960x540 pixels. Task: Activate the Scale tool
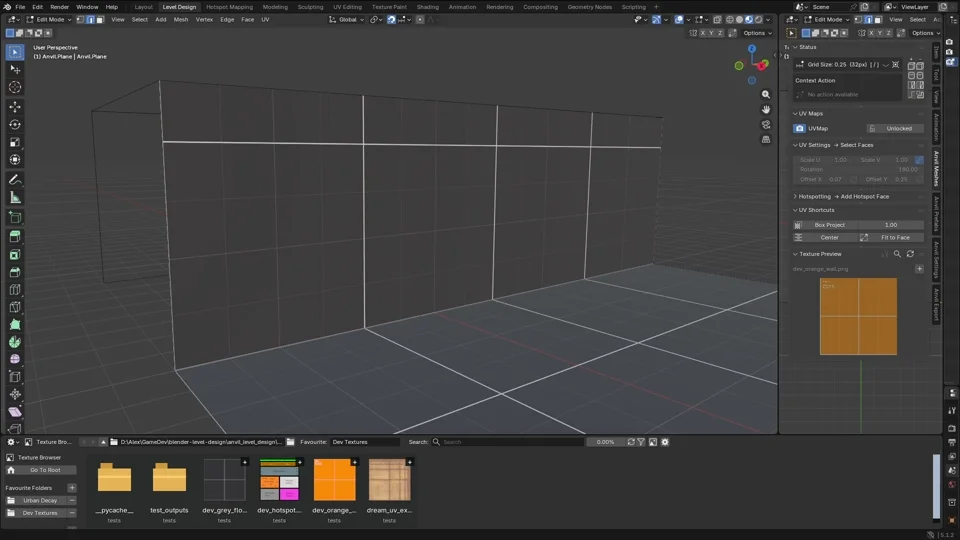(15, 142)
